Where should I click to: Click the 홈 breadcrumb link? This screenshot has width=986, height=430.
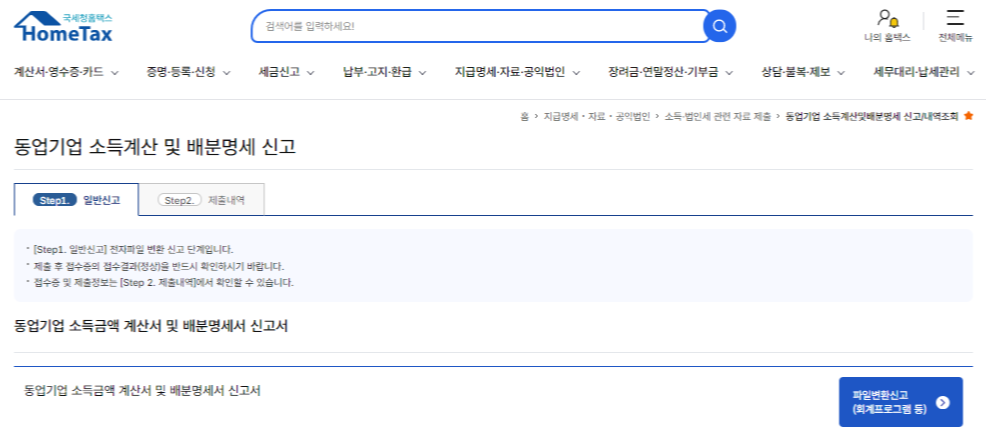(524, 117)
